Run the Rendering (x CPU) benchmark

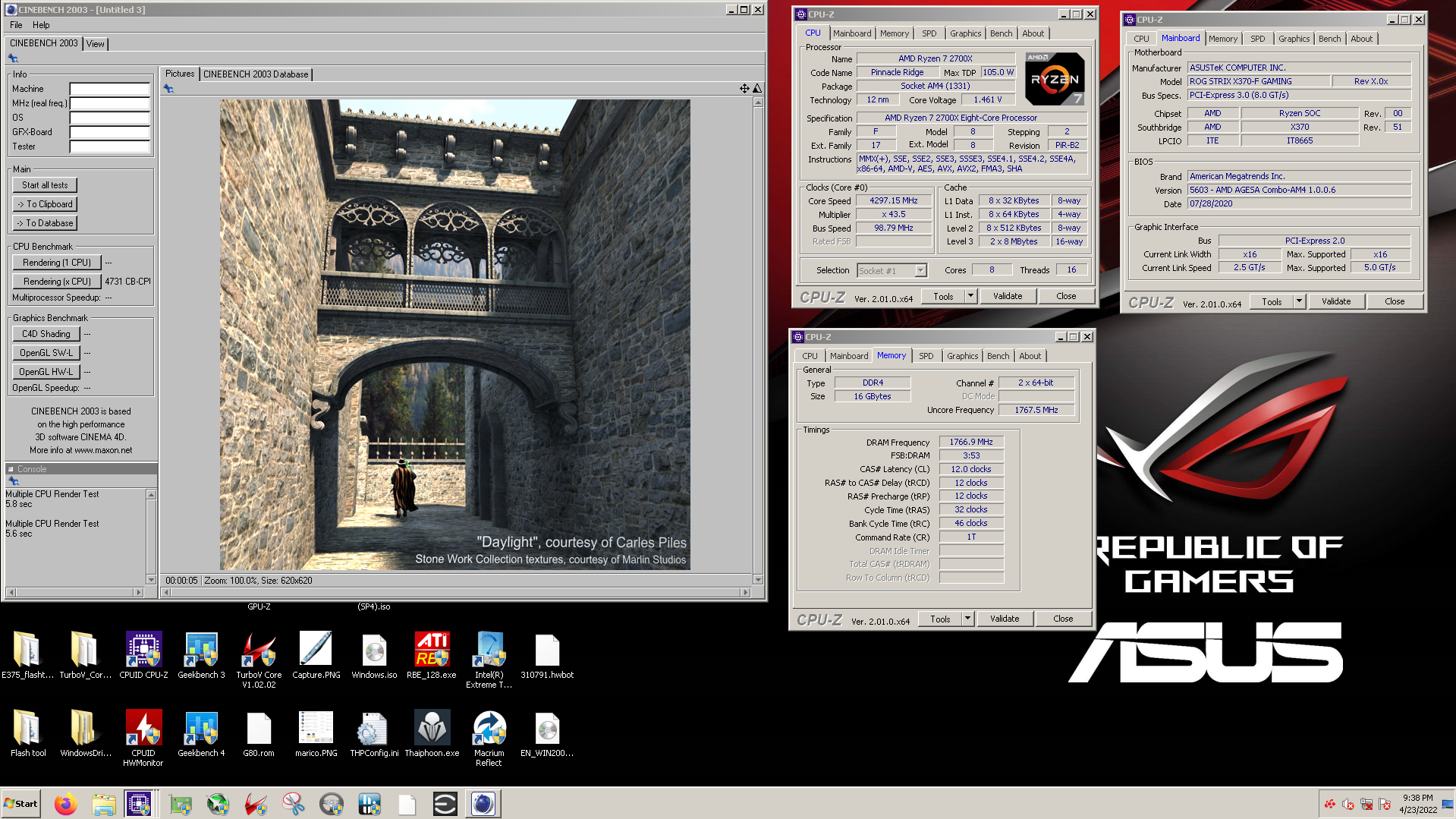coord(57,282)
